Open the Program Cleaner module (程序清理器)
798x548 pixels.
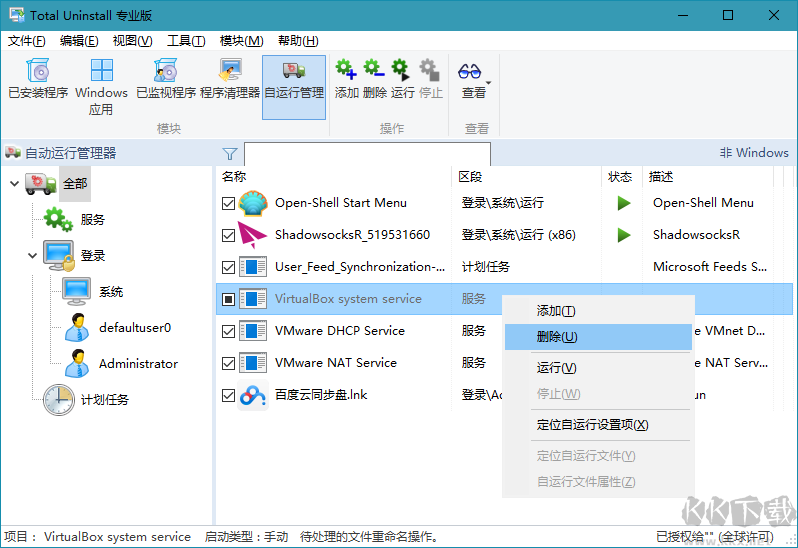(x=230, y=79)
